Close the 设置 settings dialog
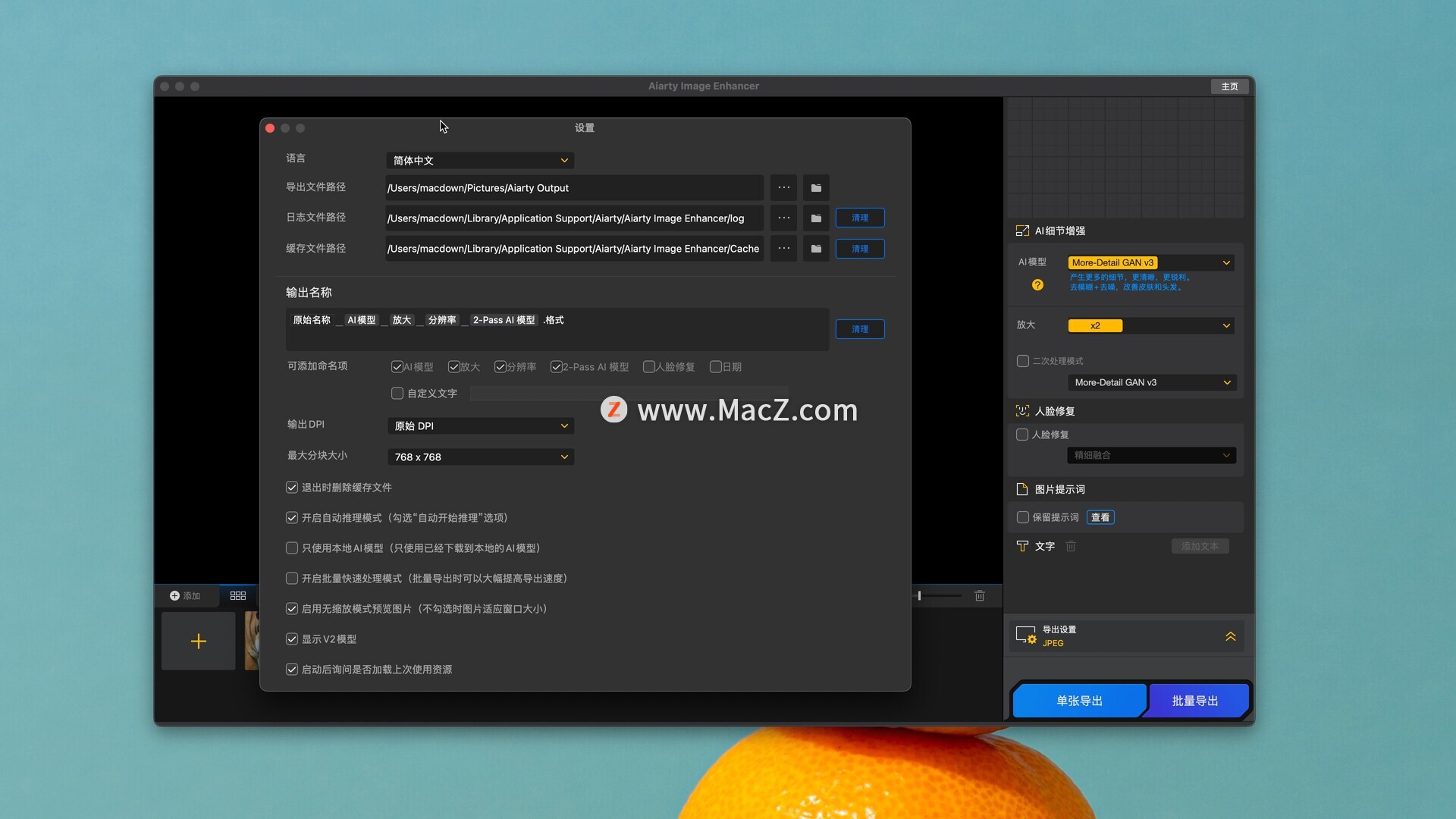Viewport: 1456px width, 819px height. 270,128
